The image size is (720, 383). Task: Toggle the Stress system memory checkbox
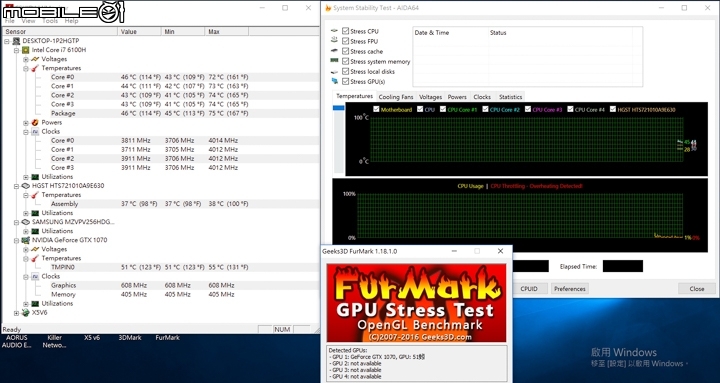(345, 62)
